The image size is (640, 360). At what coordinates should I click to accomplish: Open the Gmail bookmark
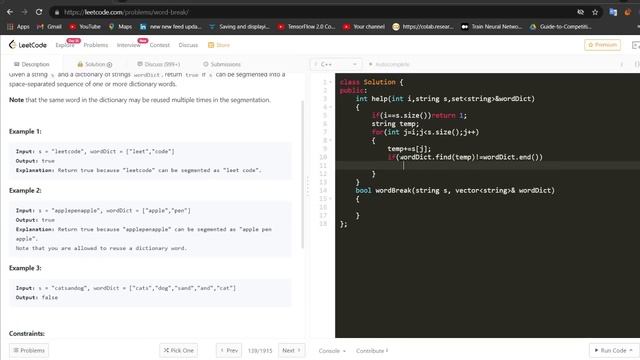49,27
